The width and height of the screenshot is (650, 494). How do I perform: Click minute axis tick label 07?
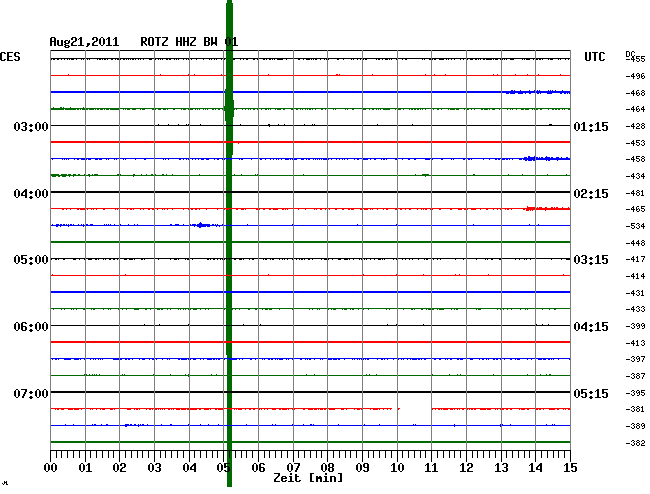point(293,468)
